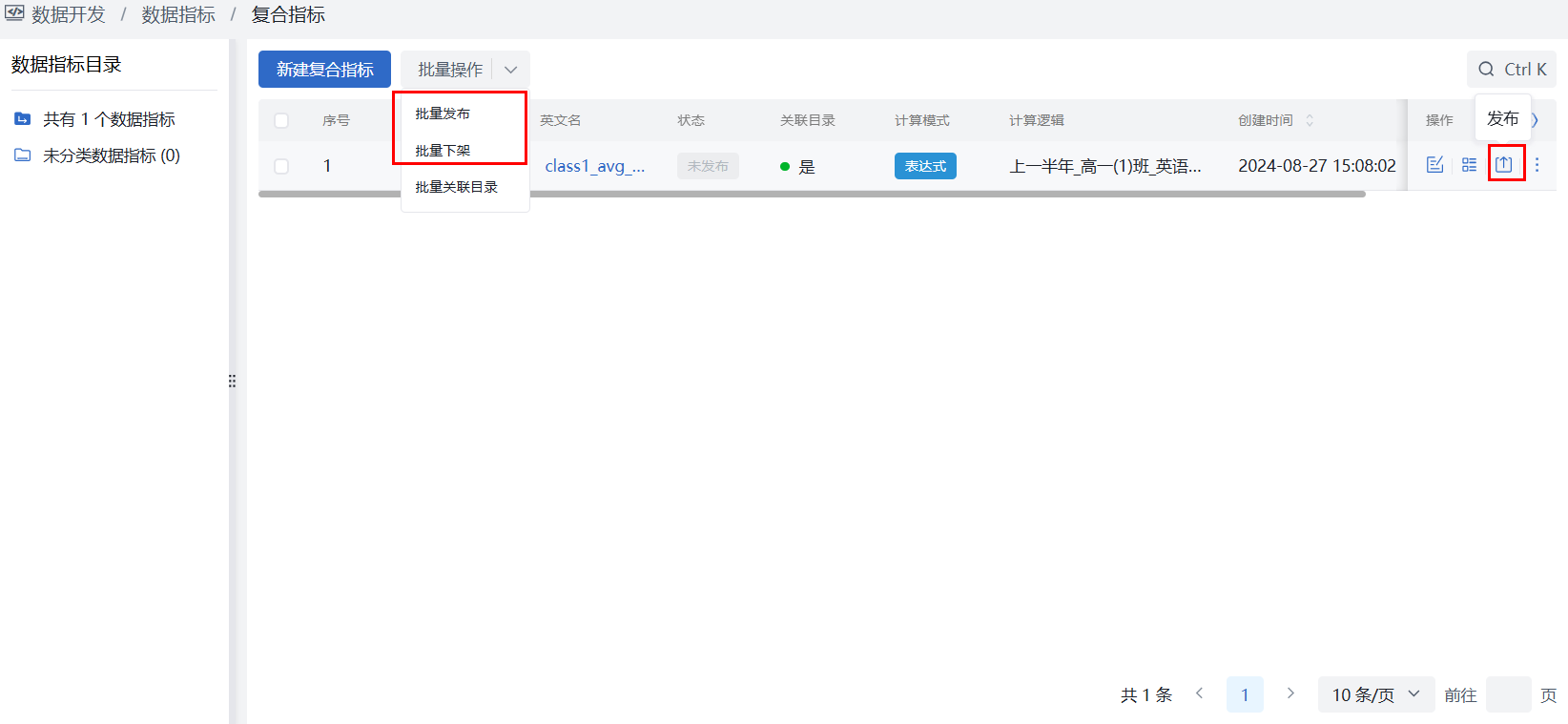Tick the select-all checkbox in table header

click(281, 120)
